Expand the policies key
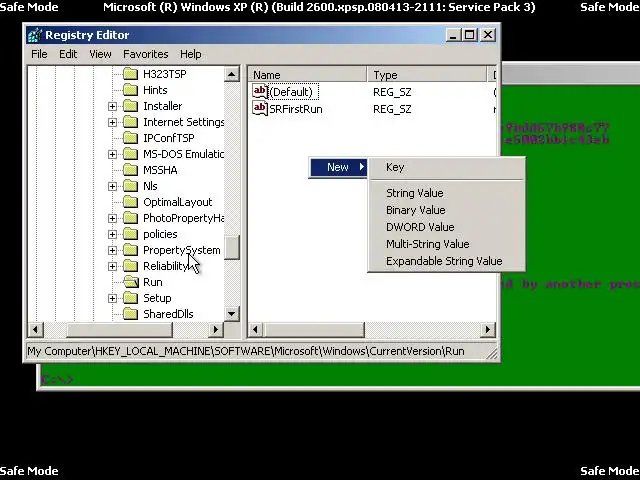This screenshot has height=480, width=640. click(x=112, y=234)
